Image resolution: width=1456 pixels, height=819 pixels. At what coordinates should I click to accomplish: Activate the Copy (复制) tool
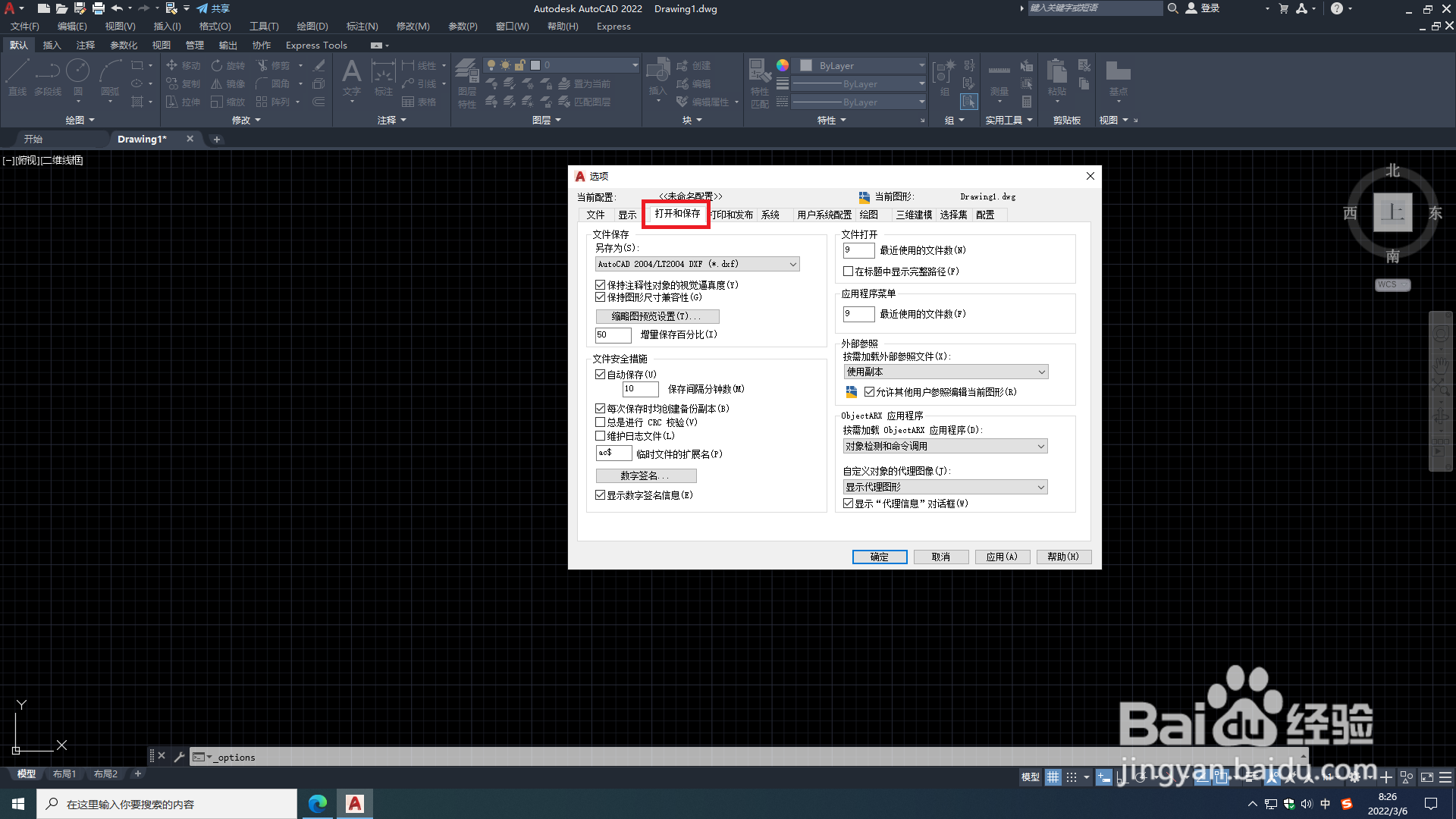tap(183, 84)
